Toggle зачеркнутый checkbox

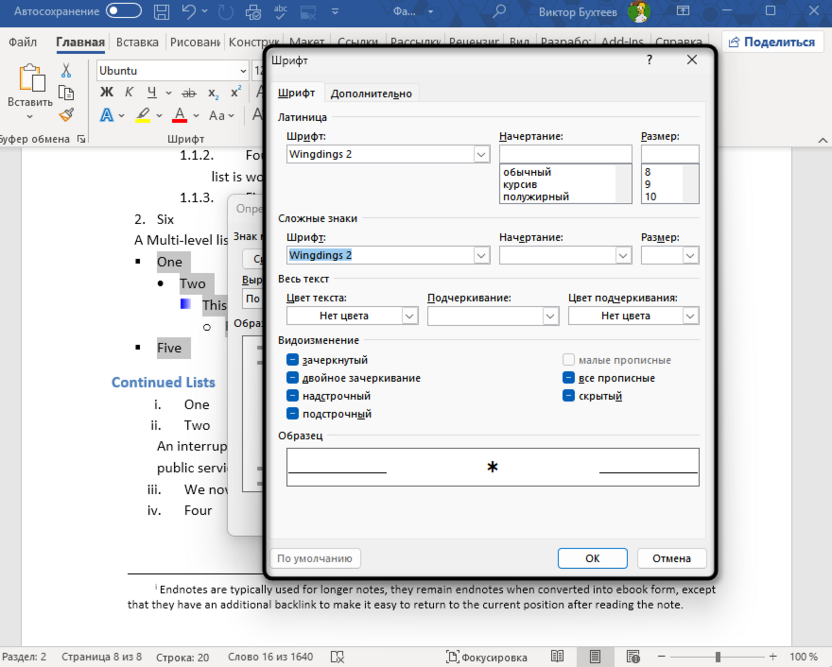292,360
